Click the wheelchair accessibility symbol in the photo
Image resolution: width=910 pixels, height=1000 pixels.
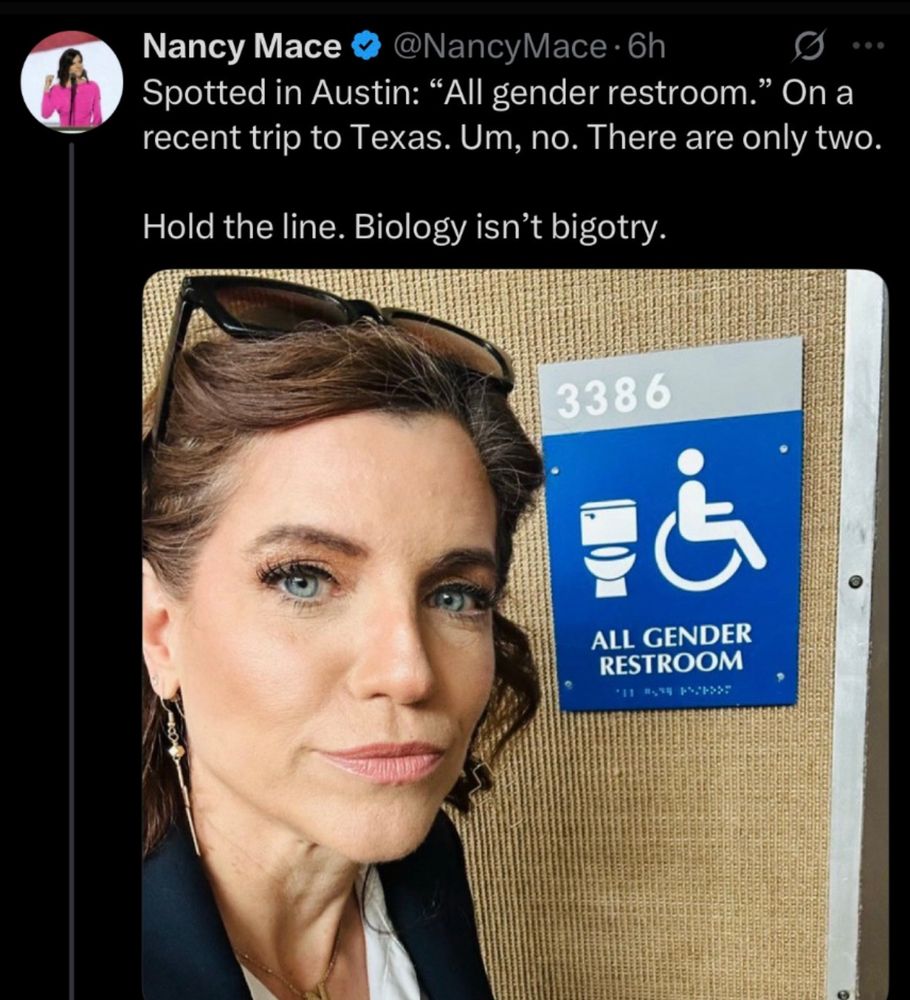pos(710,519)
